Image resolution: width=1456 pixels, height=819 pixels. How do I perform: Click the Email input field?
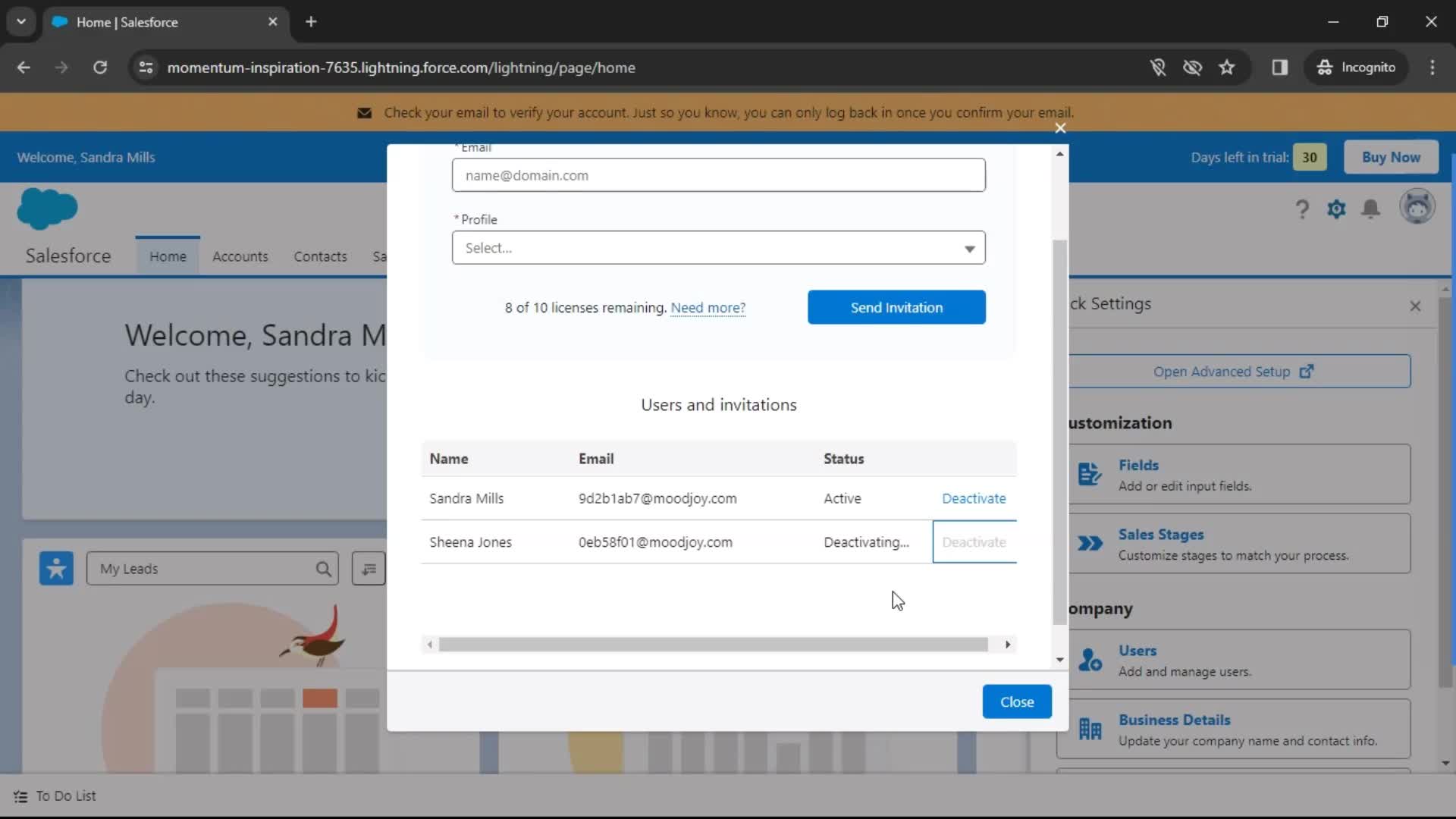click(x=718, y=175)
